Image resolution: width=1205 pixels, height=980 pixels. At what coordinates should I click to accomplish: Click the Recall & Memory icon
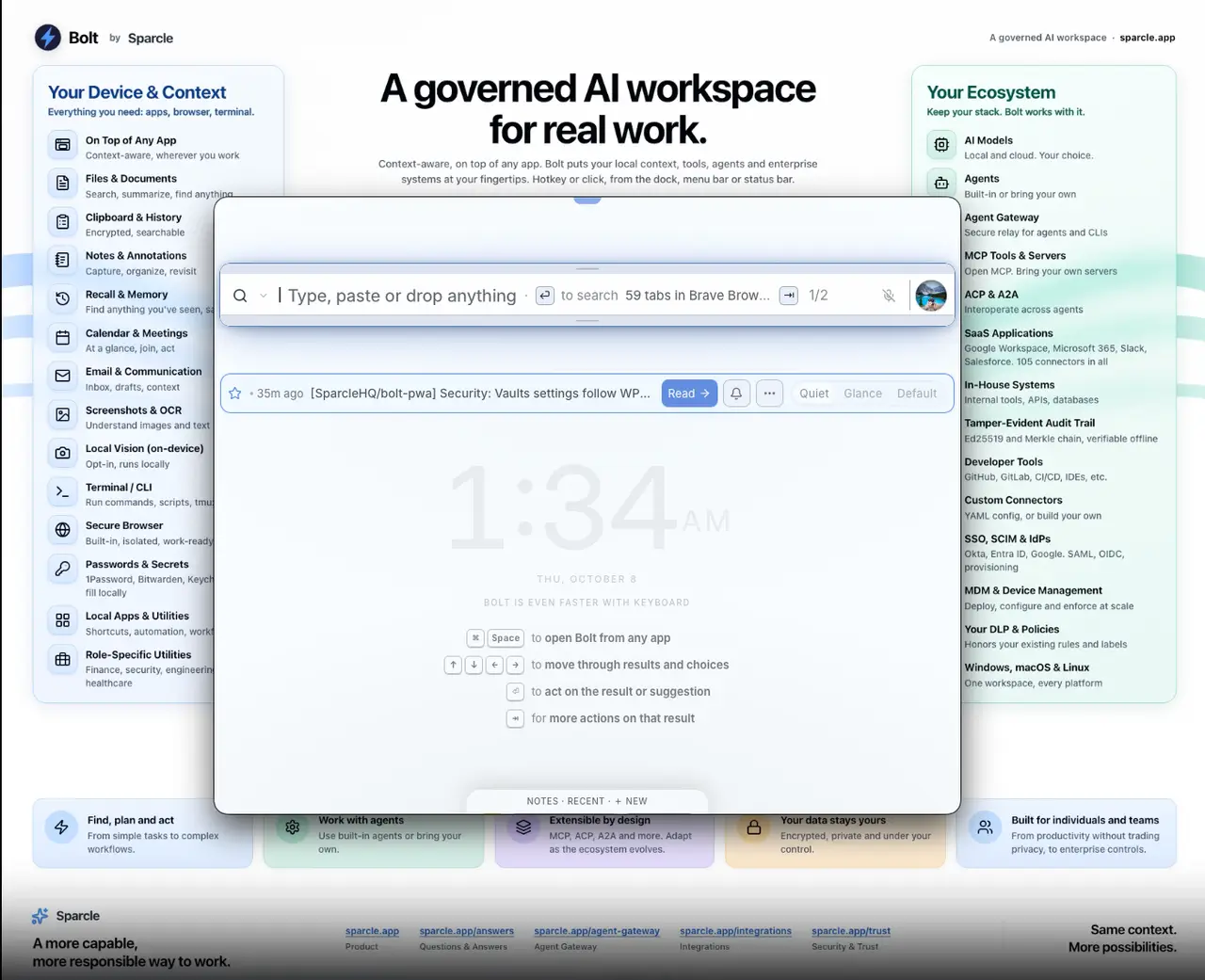point(63,298)
